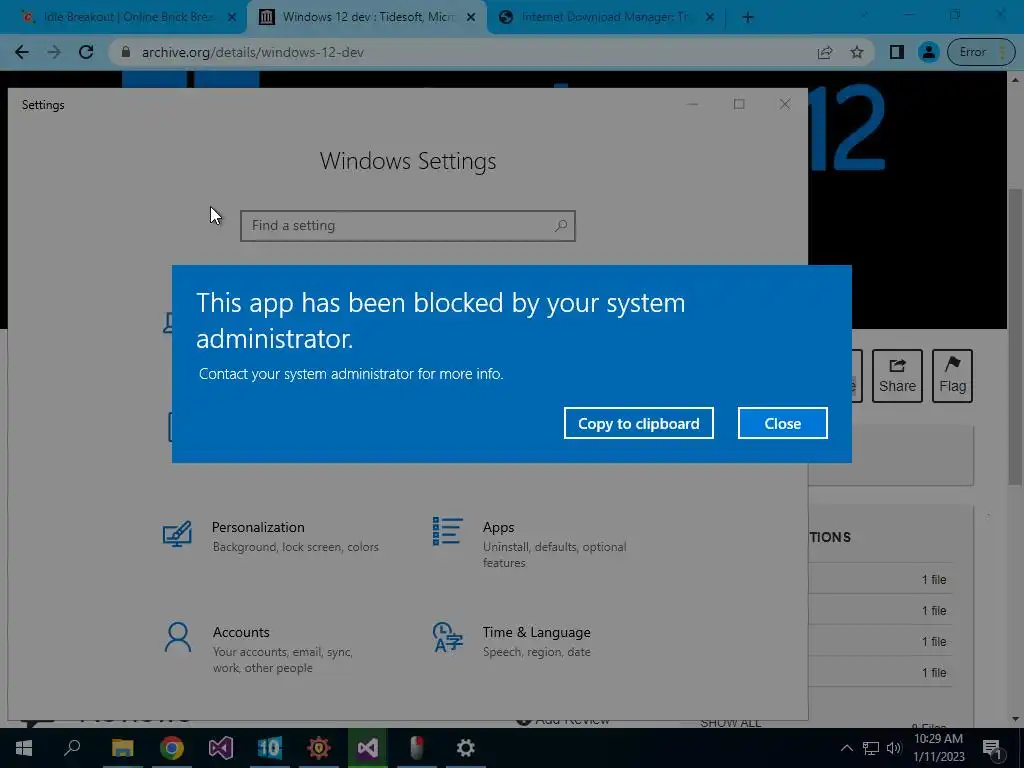
Task: Open purple Visual Studio from the taskbar
Action: (221, 748)
